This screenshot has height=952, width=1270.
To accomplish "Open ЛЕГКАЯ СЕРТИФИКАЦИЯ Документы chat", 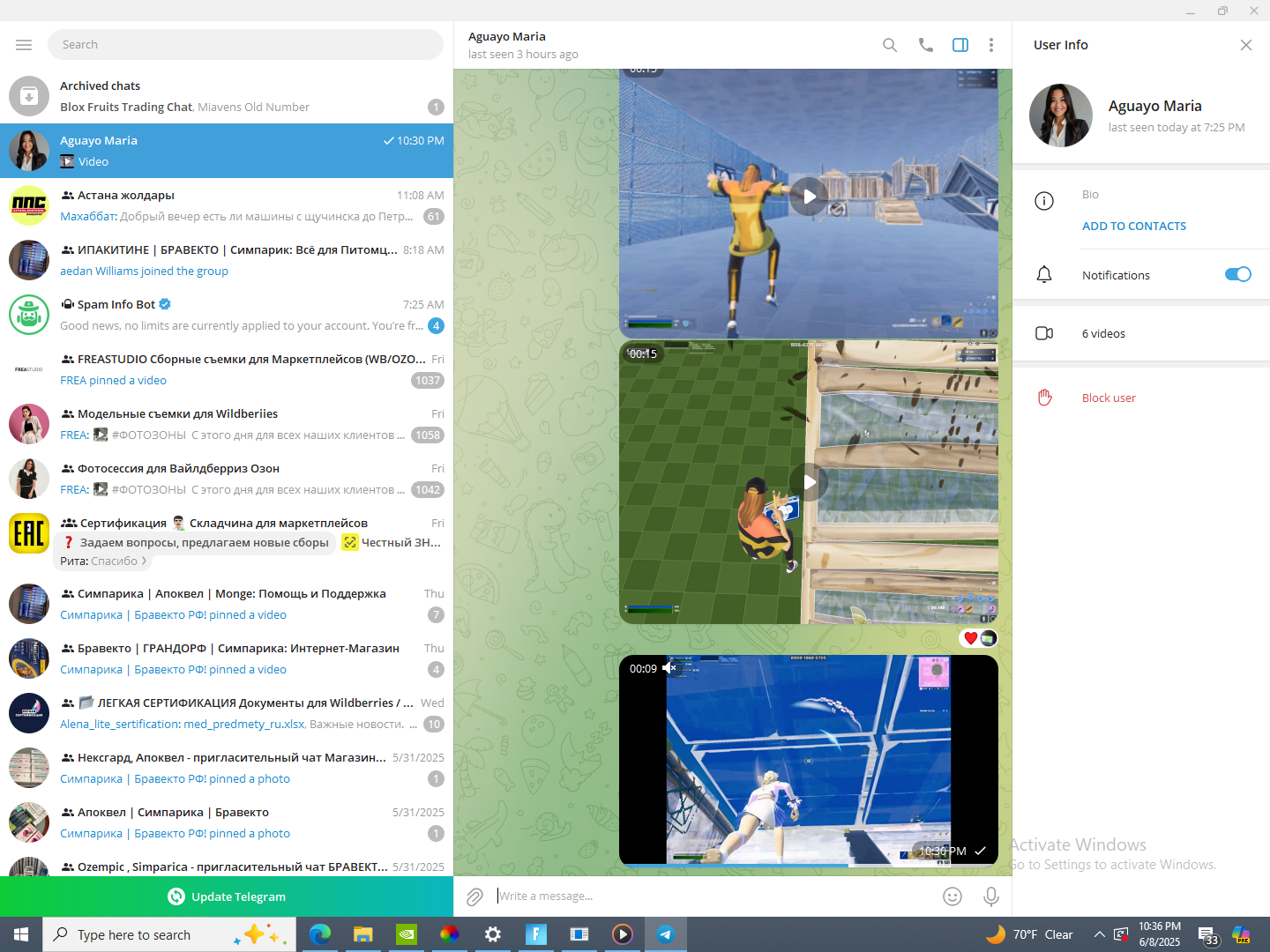I will coord(227,713).
